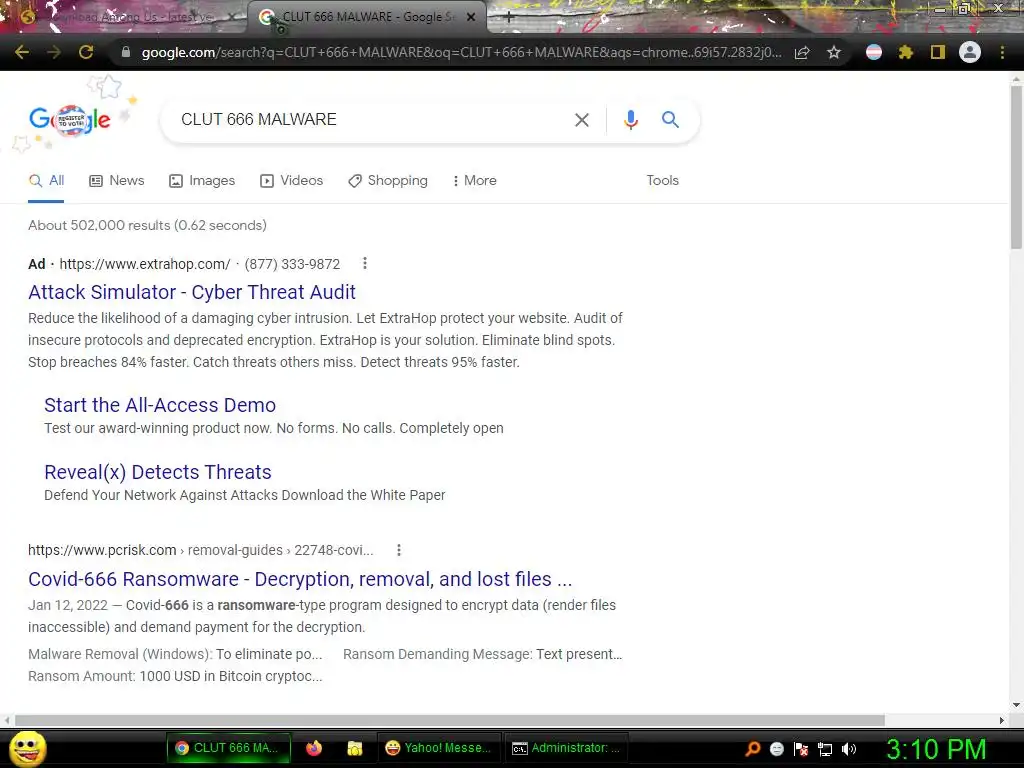1024x768 pixels.
Task: Open the Extensions puzzle icon
Action: (905, 52)
